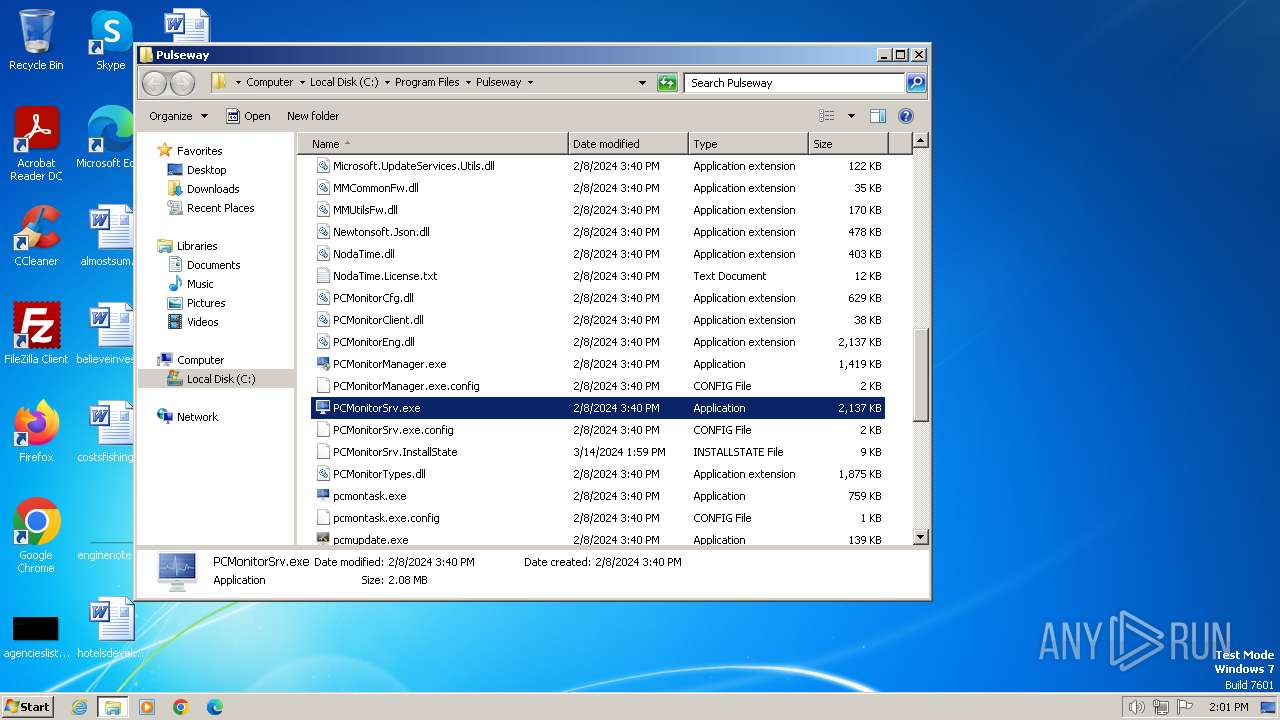Open CCleaner desktop shortcut
Viewport: 1280px width, 720px height.
pos(36,236)
